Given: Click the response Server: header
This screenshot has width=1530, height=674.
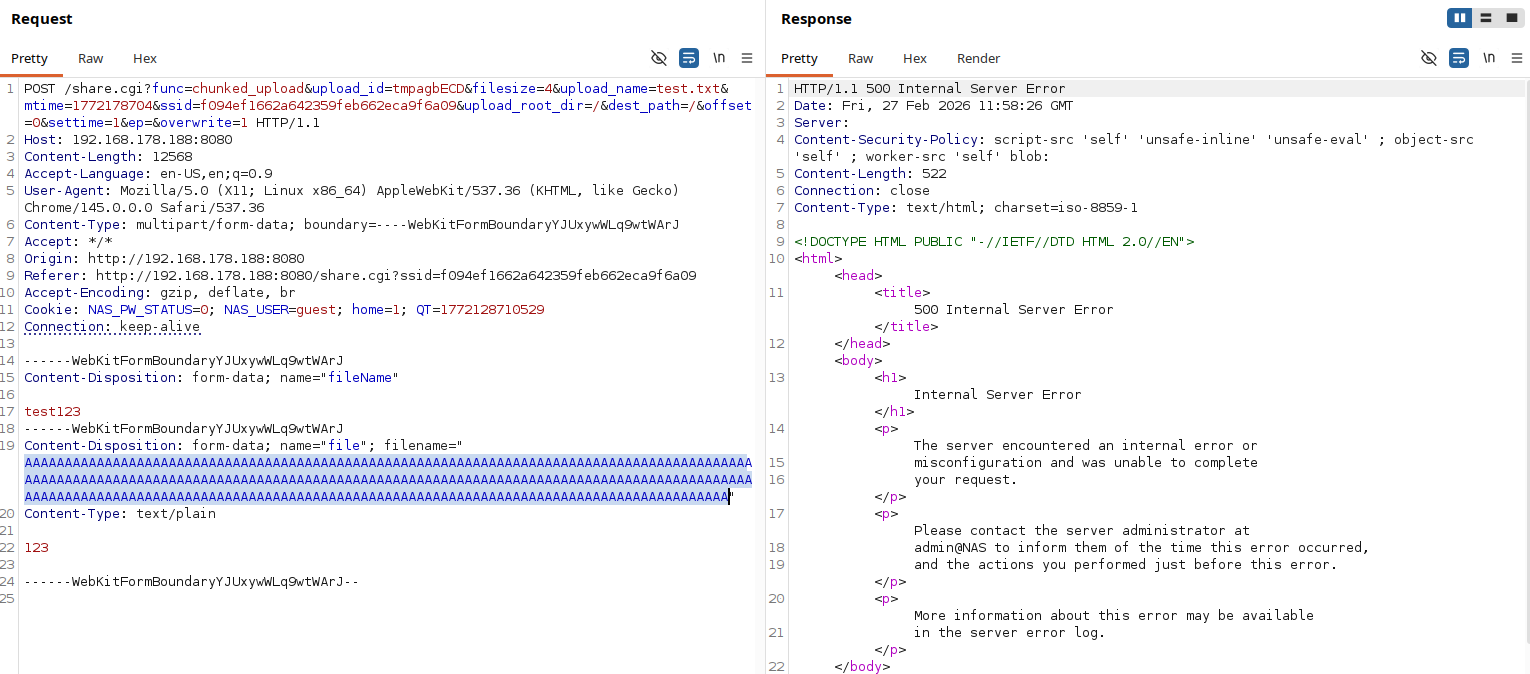Looking at the screenshot, I should click(x=822, y=122).
